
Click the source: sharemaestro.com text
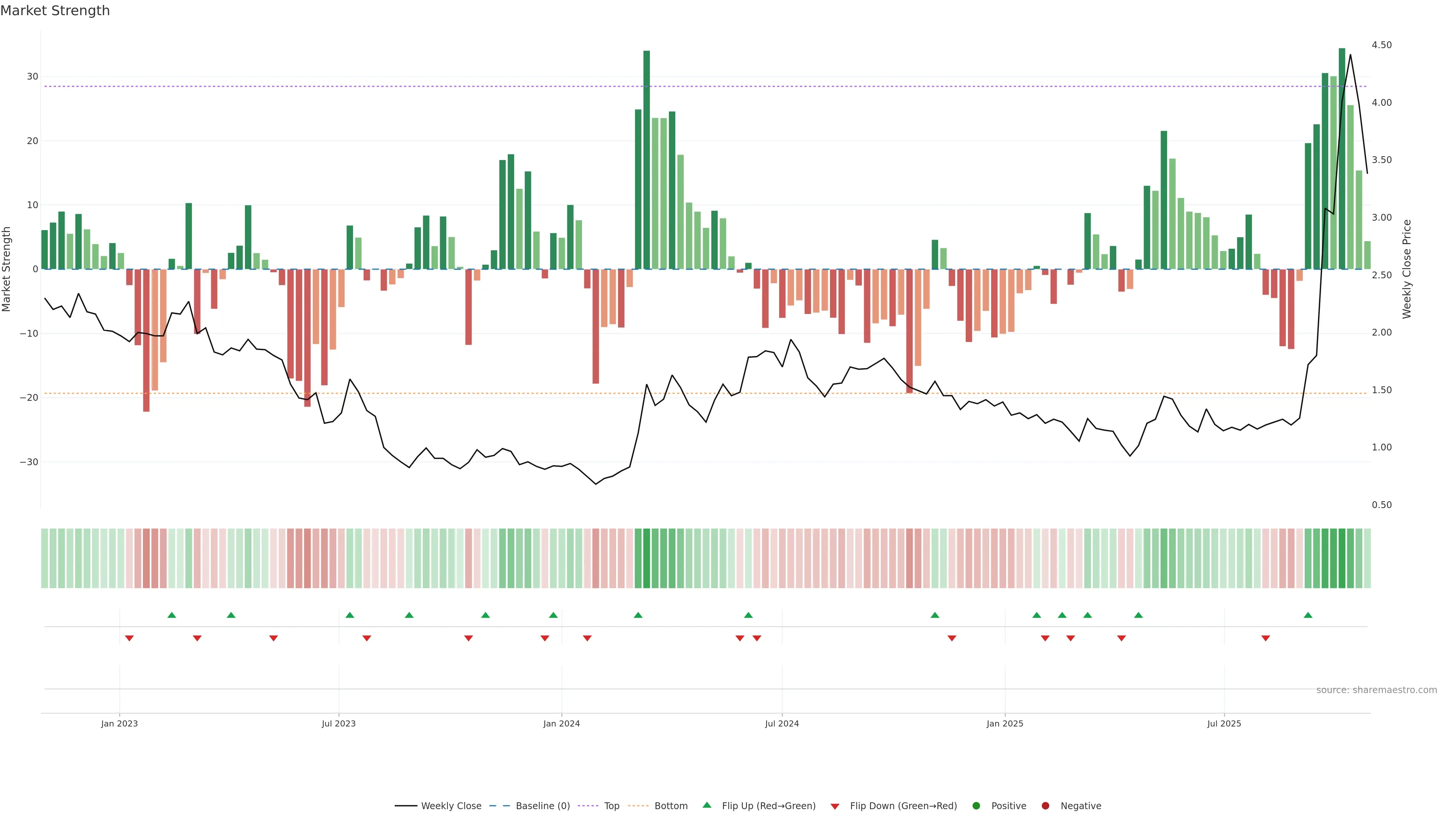pyautogui.click(x=1376, y=690)
